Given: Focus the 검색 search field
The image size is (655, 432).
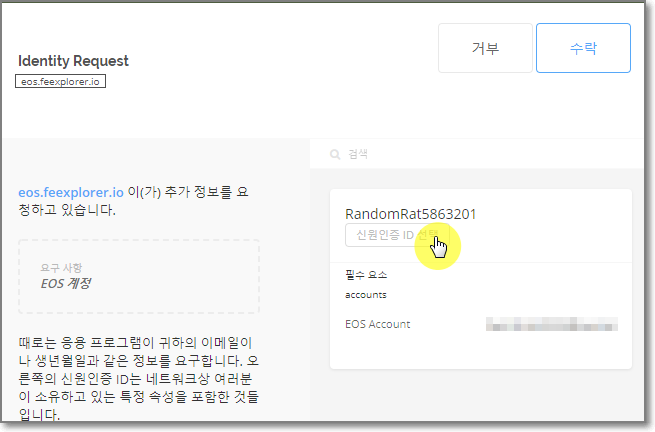Looking at the screenshot, I should click(477, 154).
